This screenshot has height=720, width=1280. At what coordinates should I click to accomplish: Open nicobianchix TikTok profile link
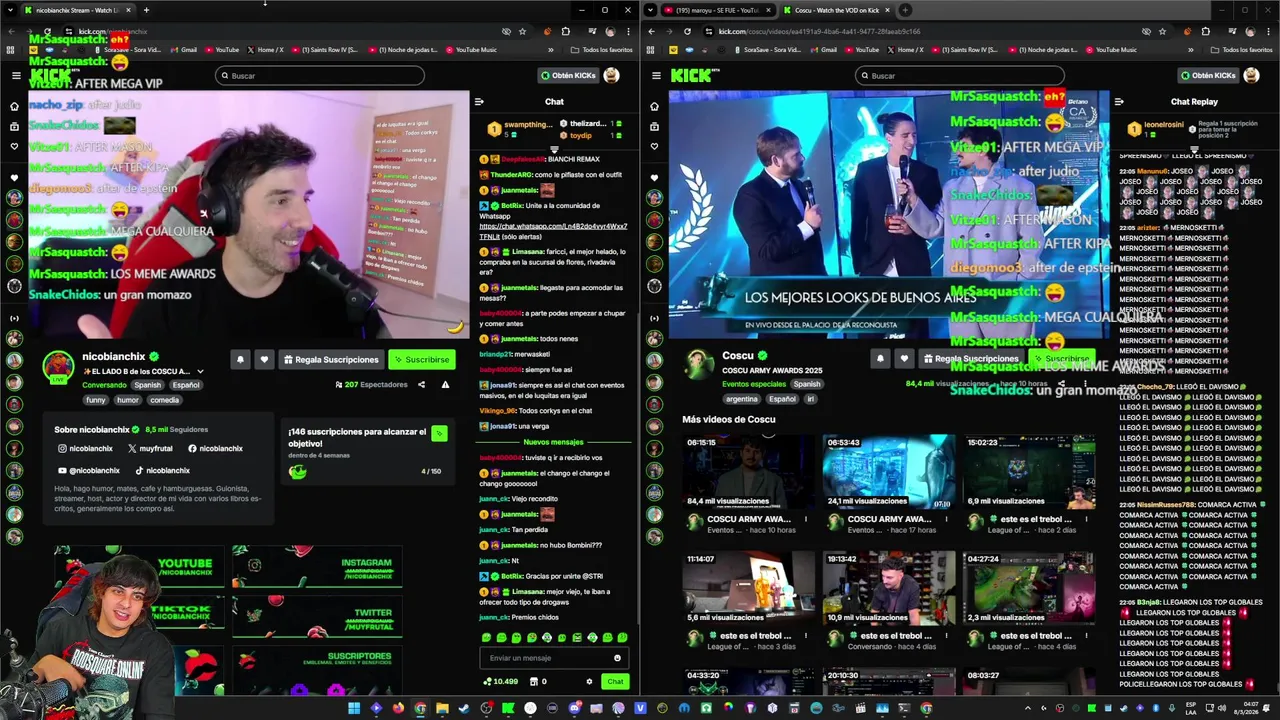[161, 470]
